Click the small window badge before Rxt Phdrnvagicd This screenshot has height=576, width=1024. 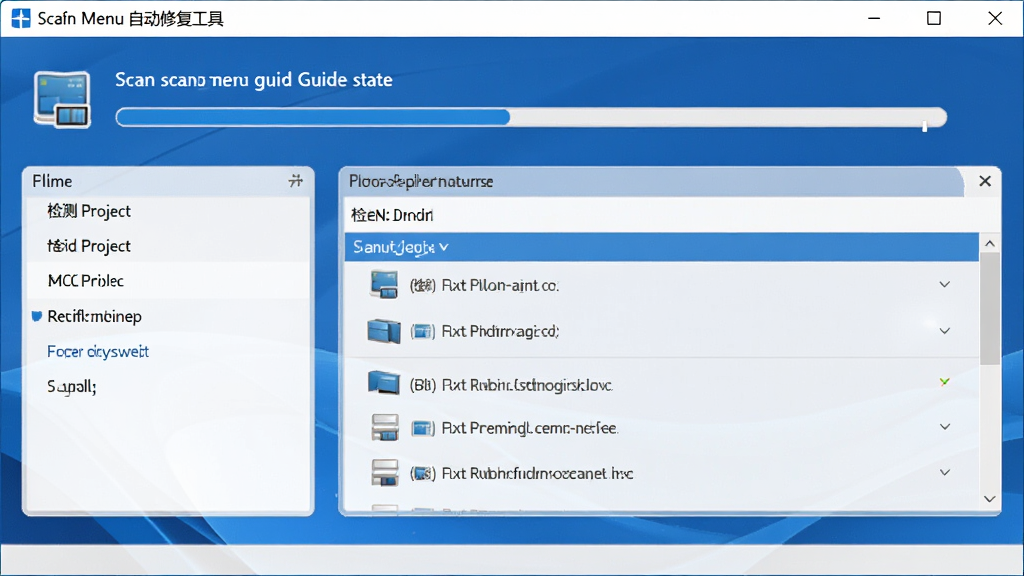pos(423,332)
